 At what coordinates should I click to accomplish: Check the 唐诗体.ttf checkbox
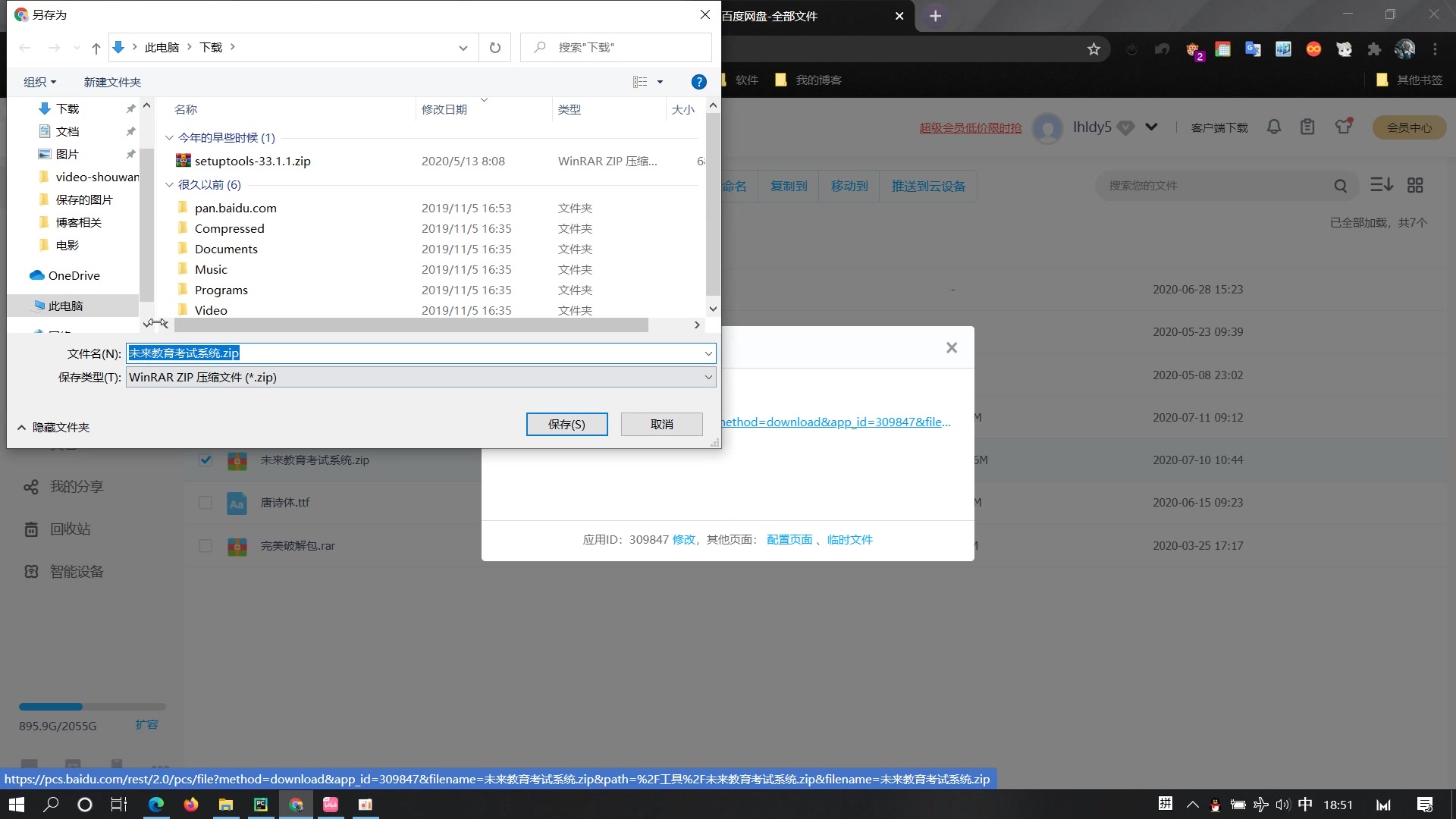coord(205,502)
